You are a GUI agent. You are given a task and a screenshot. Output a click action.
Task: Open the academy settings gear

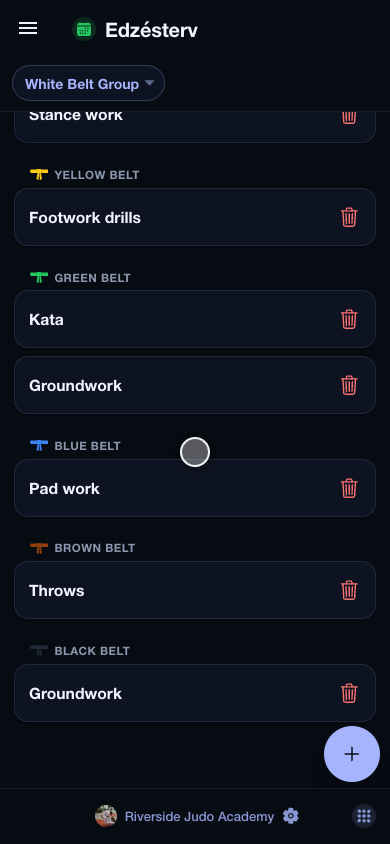[290, 816]
